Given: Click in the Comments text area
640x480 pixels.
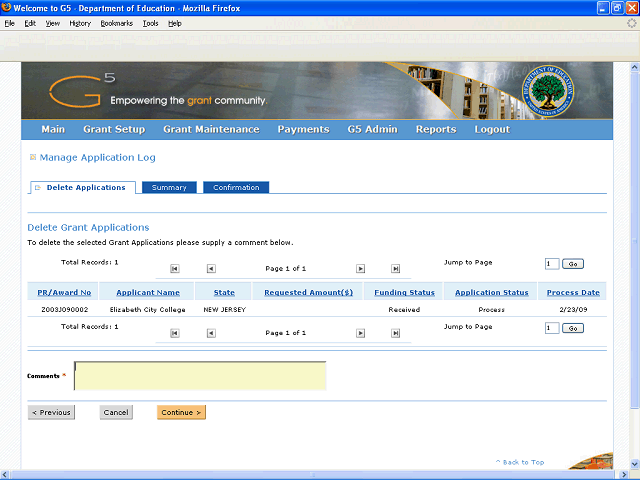Looking at the screenshot, I should coord(200,376).
